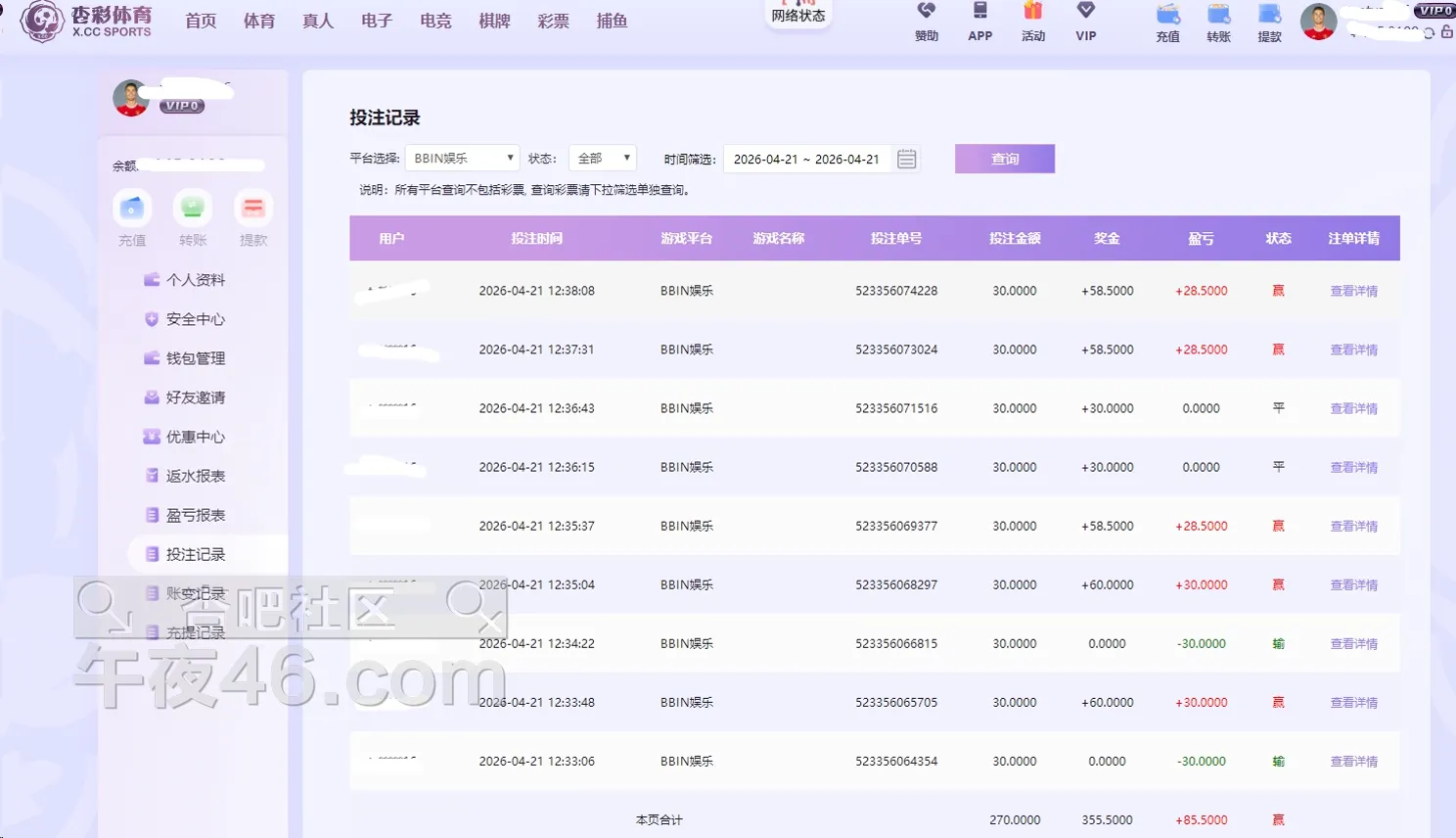The width and height of the screenshot is (1456, 838).
Task: Click the 赞助 sponsor icon in header
Action: coord(926,12)
